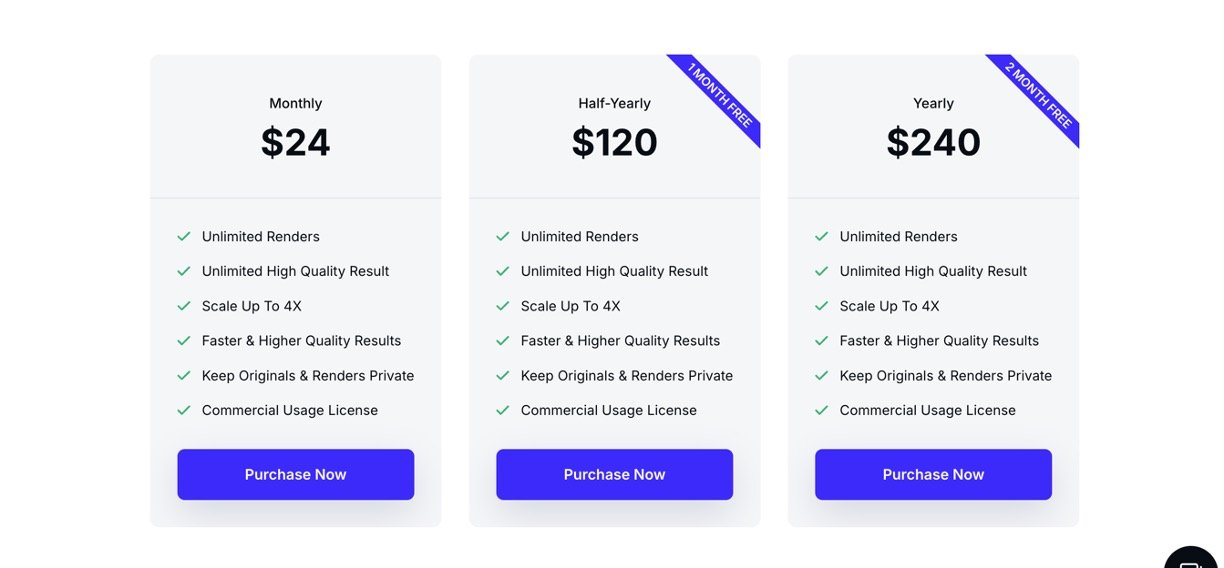Click Monthly Keep Originals & Renders Private text
This screenshot has width=1224, height=568.
pos(307,376)
